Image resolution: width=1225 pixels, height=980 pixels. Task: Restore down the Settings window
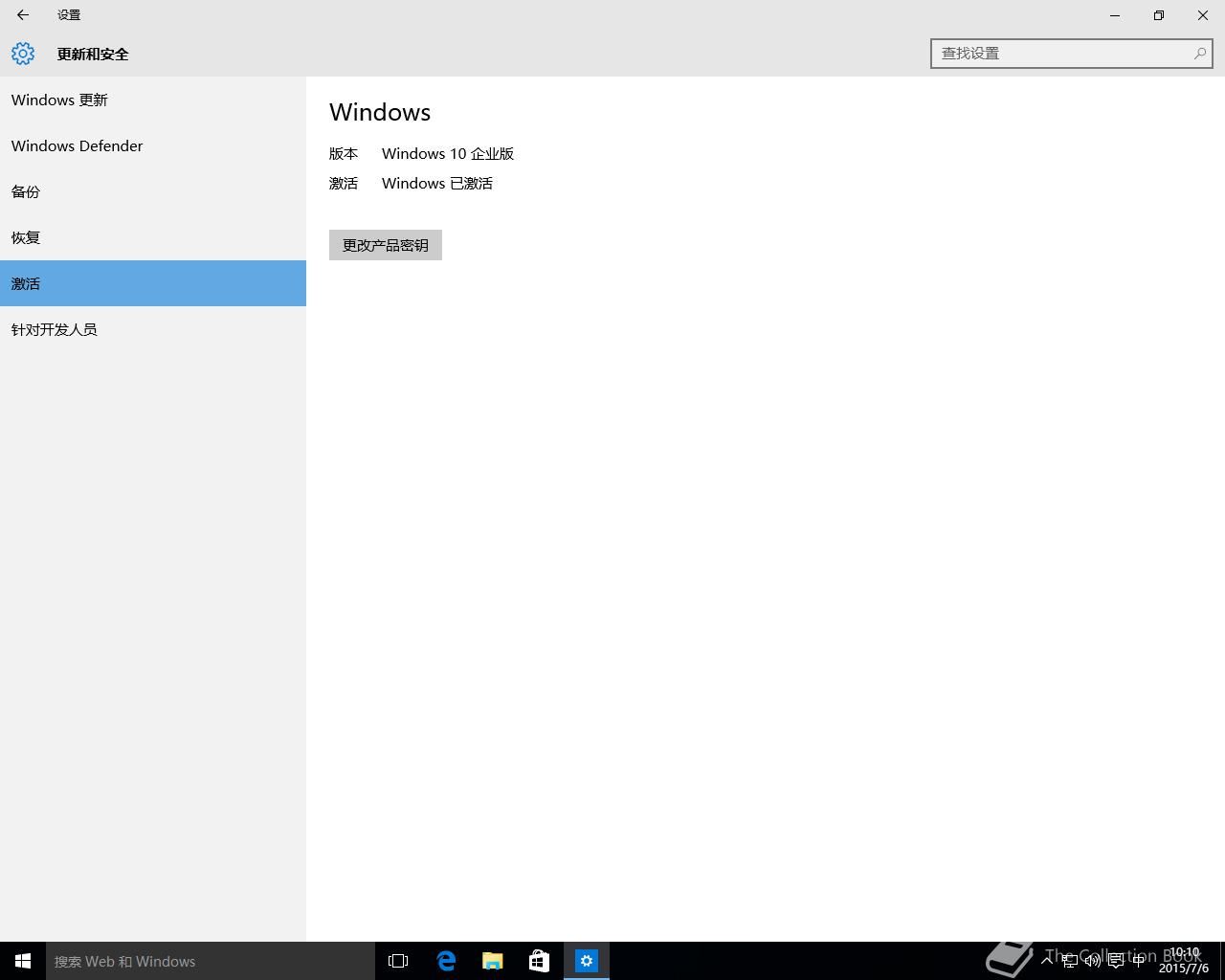point(1159,15)
